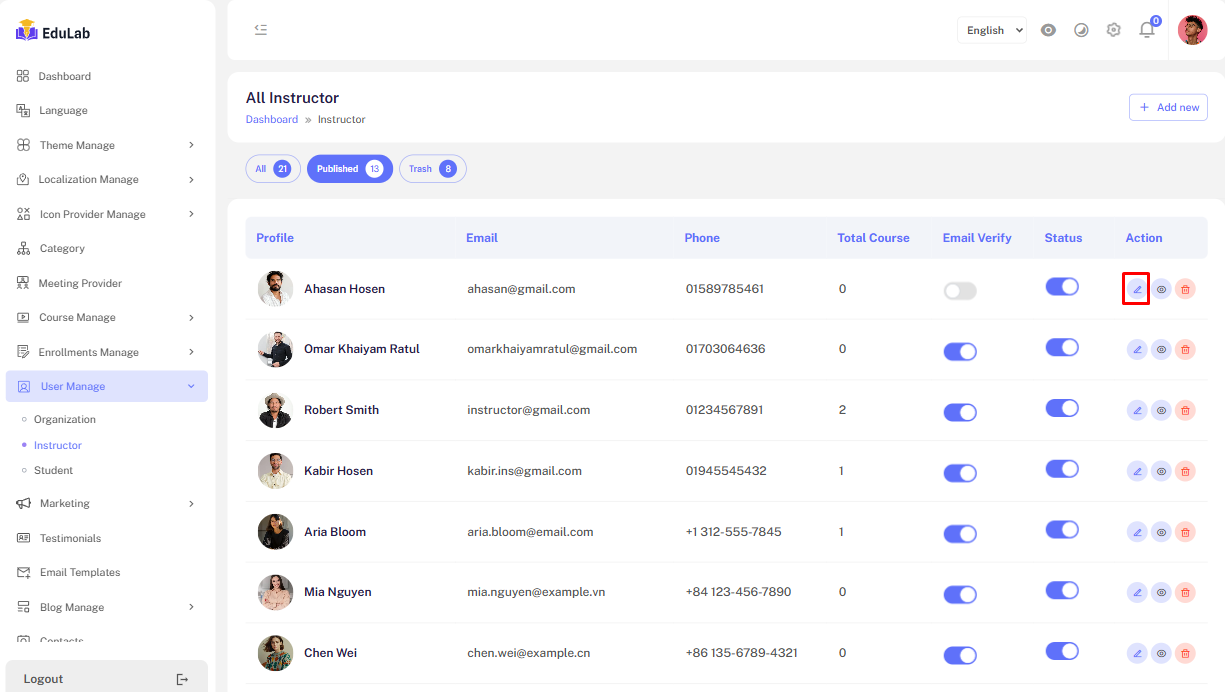The image size is (1225, 692).
Task: Open the notifications bell icon
Action: point(1147,30)
